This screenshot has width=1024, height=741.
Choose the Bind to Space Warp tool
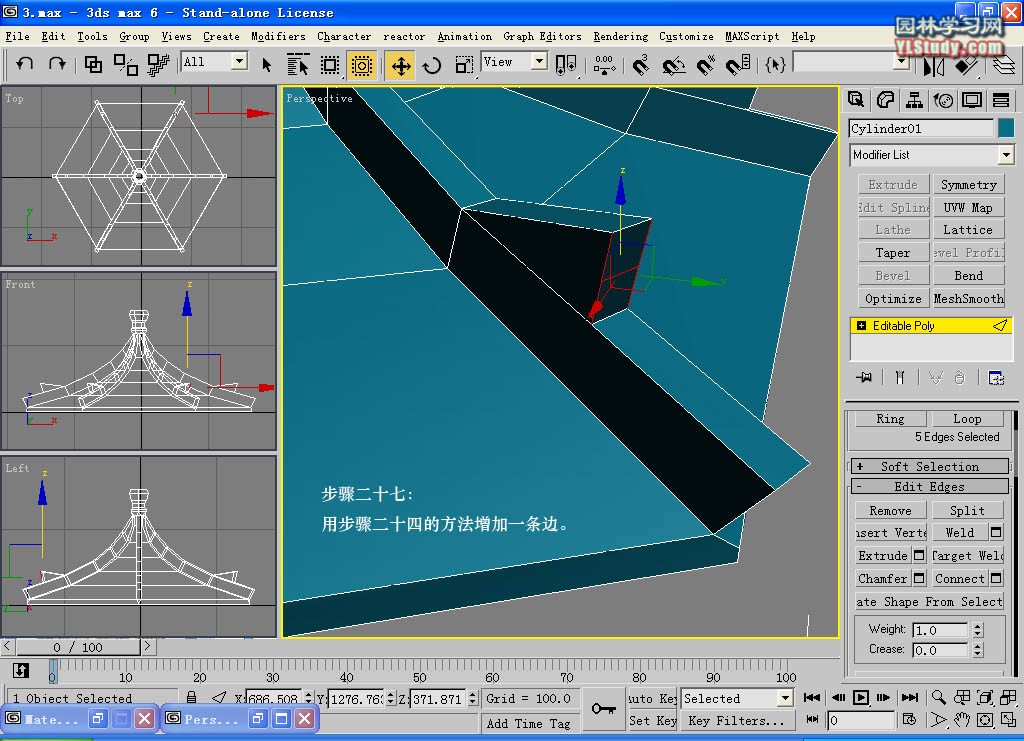(158, 64)
